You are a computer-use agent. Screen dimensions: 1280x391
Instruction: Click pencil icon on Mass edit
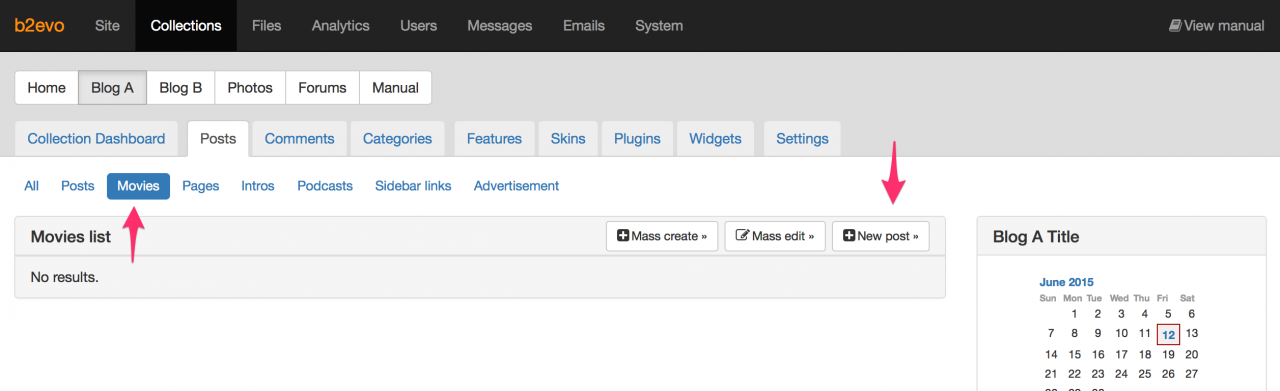pos(742,236)
